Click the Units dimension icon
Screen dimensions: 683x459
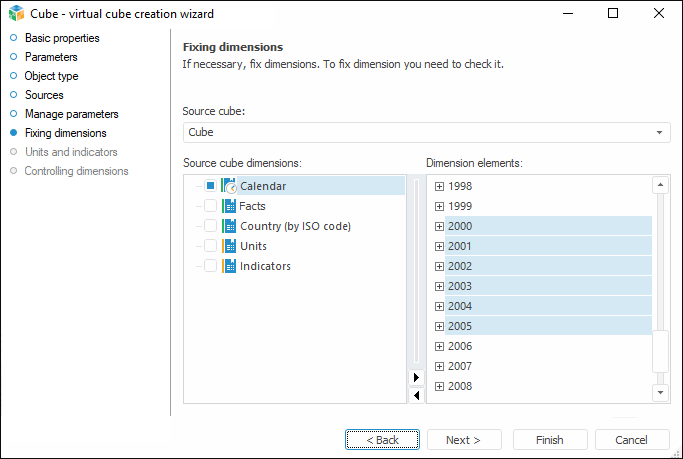(x=229, y=246)
